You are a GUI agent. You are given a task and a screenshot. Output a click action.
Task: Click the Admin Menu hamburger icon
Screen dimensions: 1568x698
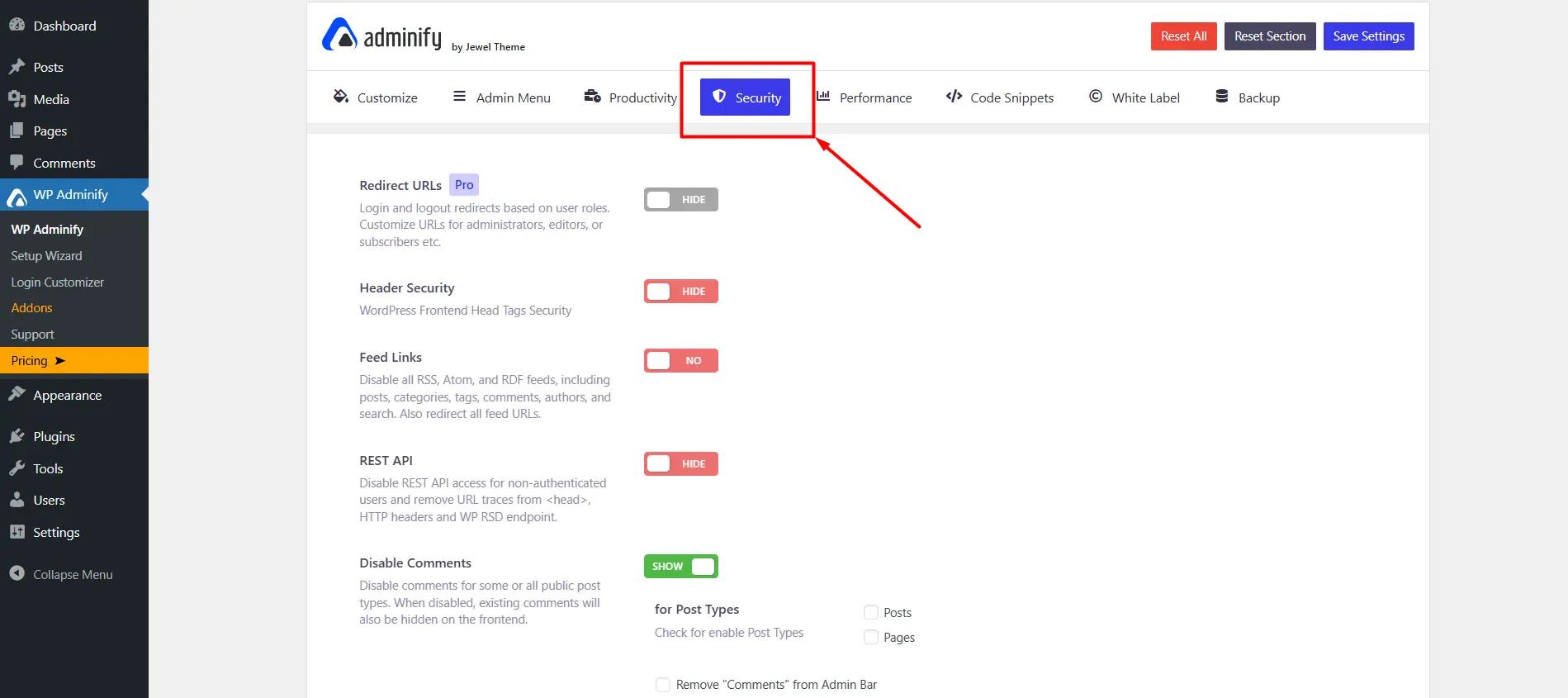460,97
